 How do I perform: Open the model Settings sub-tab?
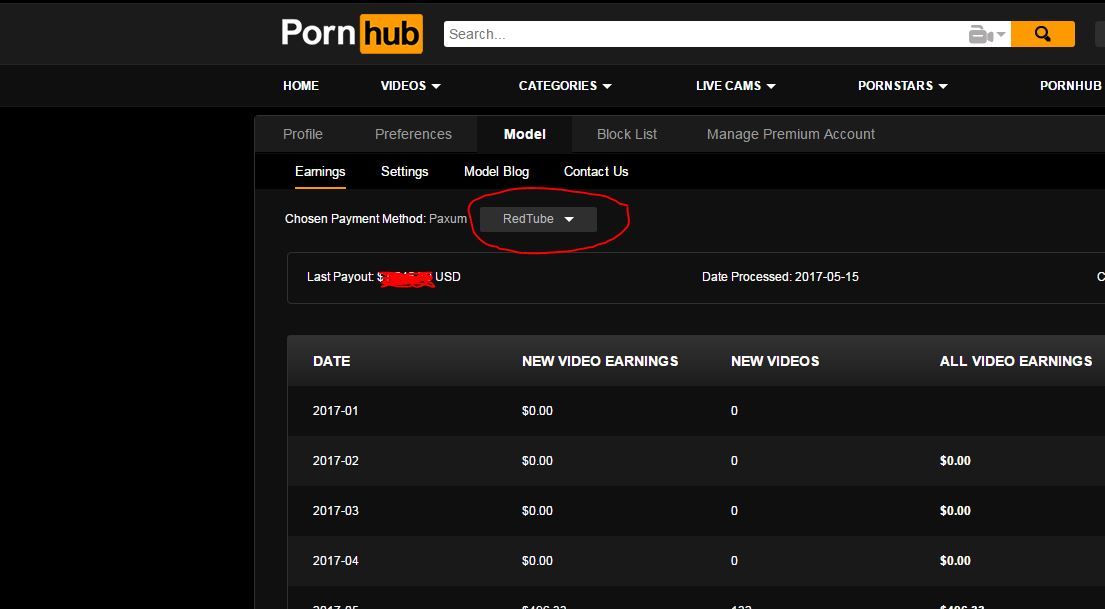(x=404, y=172)
